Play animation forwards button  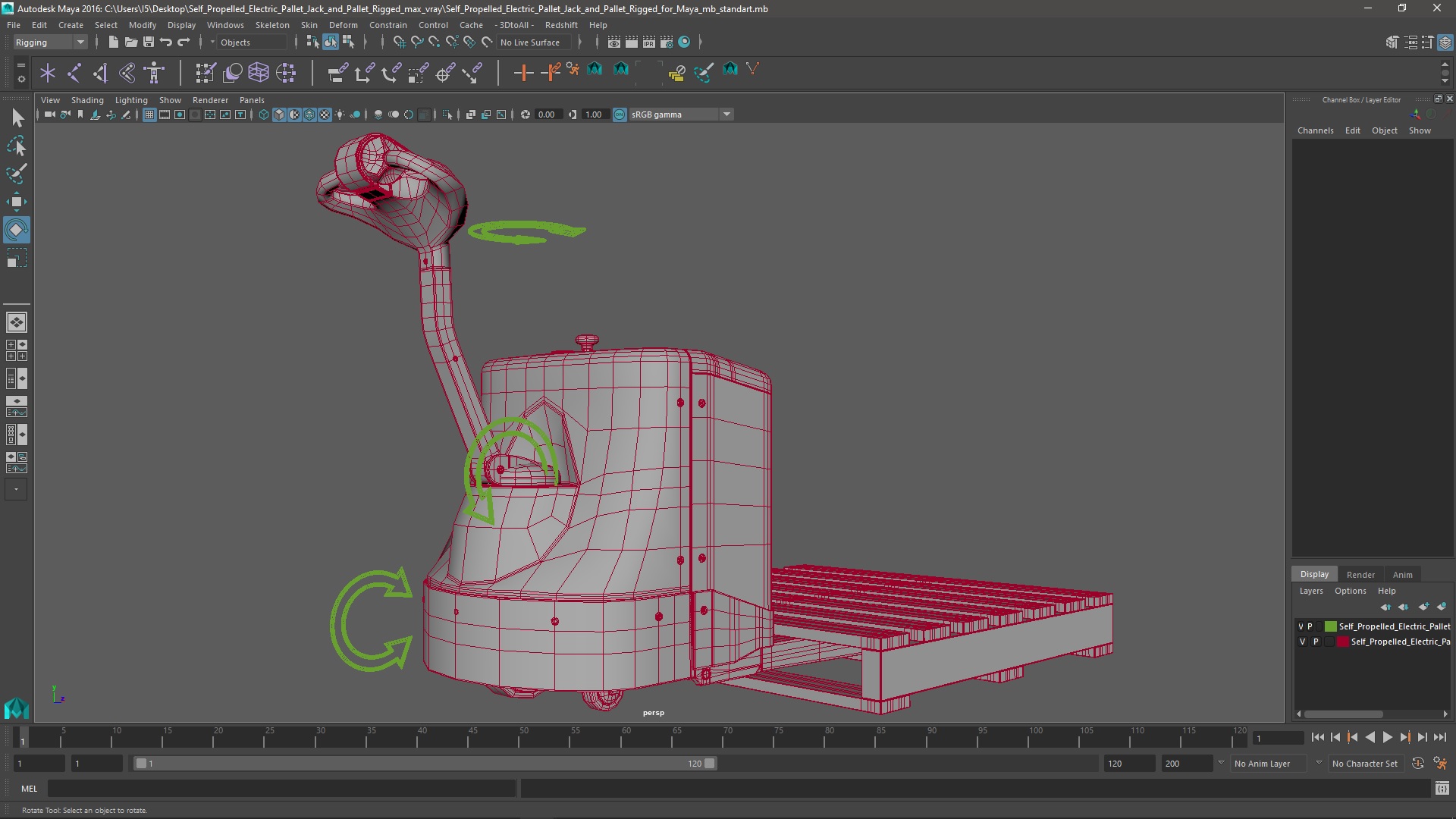1387,737
